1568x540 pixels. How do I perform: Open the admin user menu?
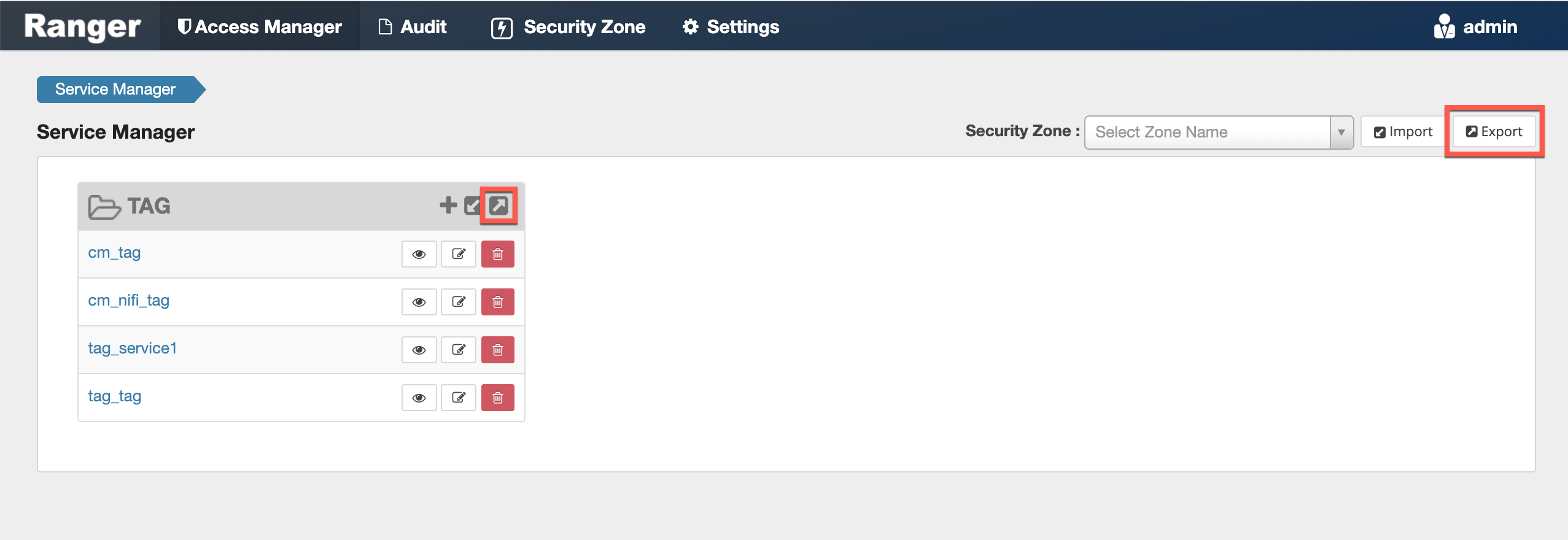tap(1476, 27)
